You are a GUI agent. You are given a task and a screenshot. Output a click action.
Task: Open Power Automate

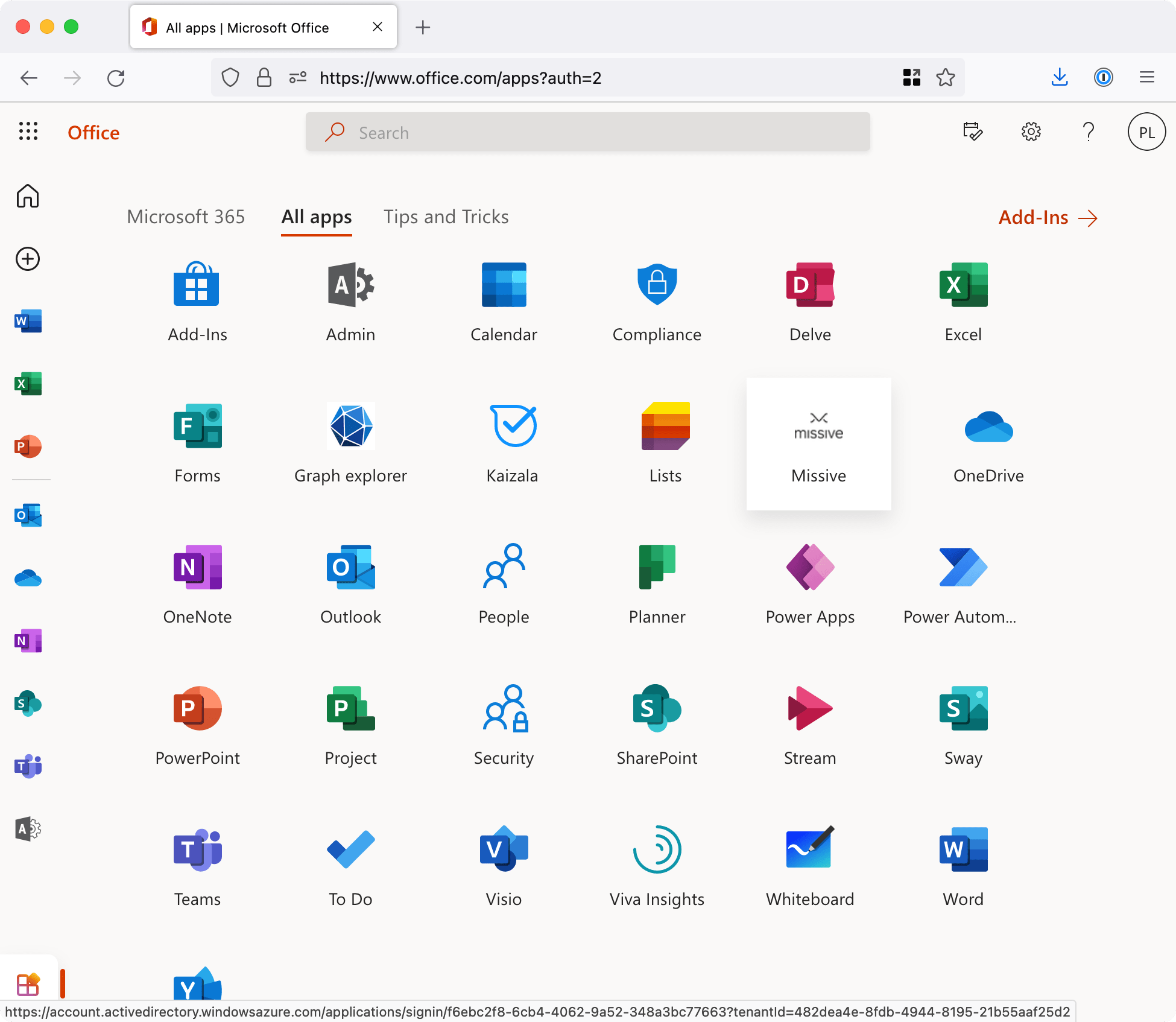point(959,583)
